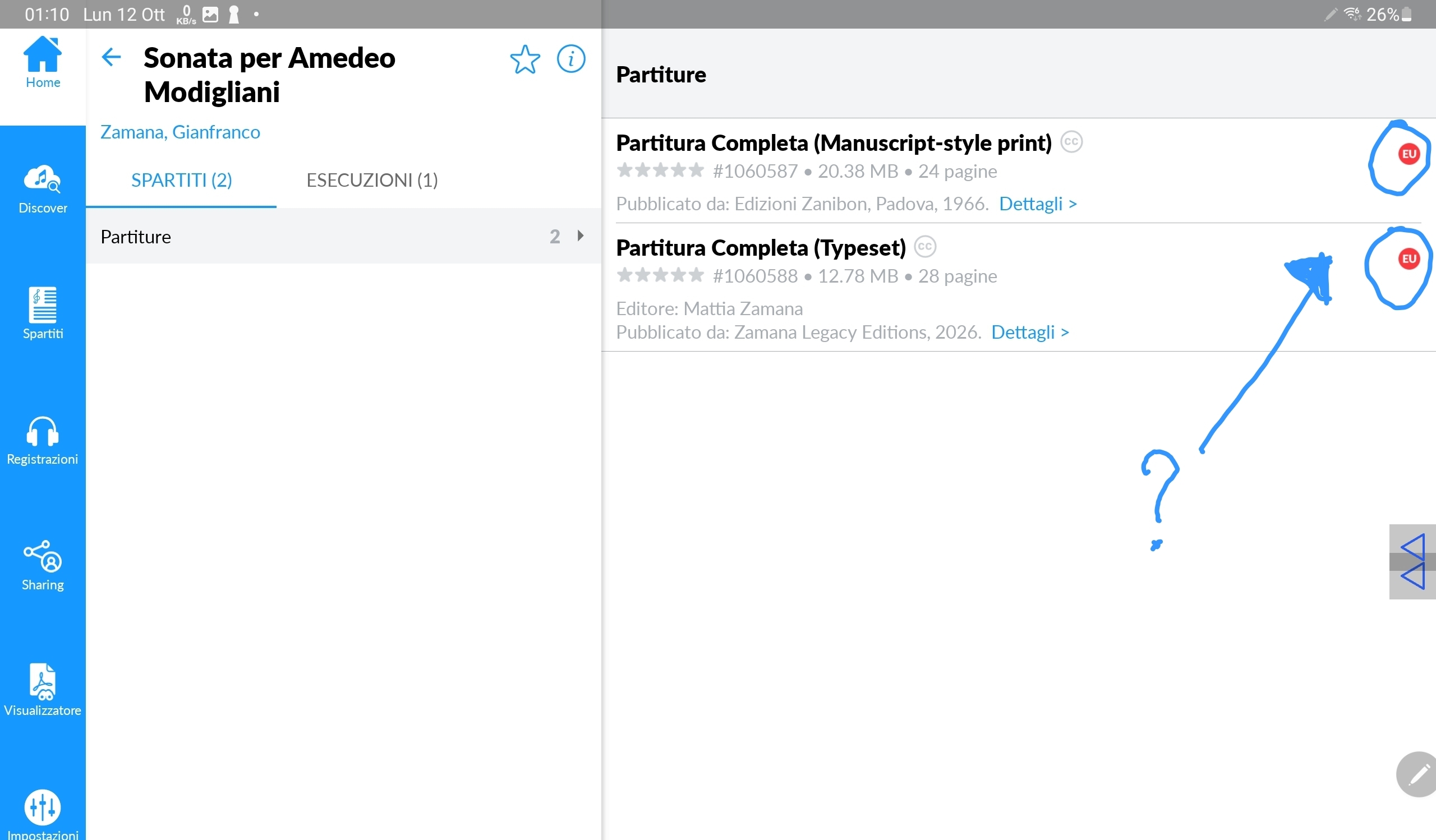The width and height of the screenshot is (1436, 840).
Task: Tap the EU badge on Manuscript-style print
Action: click(1409, 154)
